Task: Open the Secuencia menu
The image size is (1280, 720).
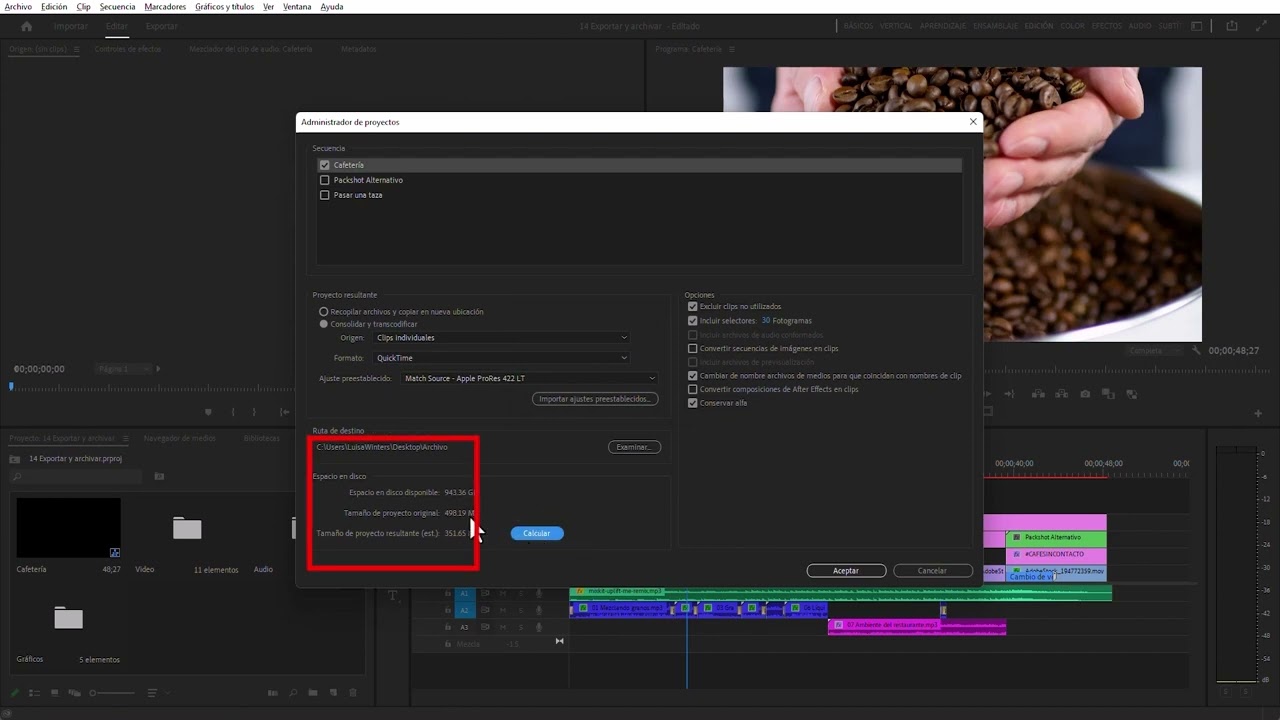Action: tap(117, 7)
